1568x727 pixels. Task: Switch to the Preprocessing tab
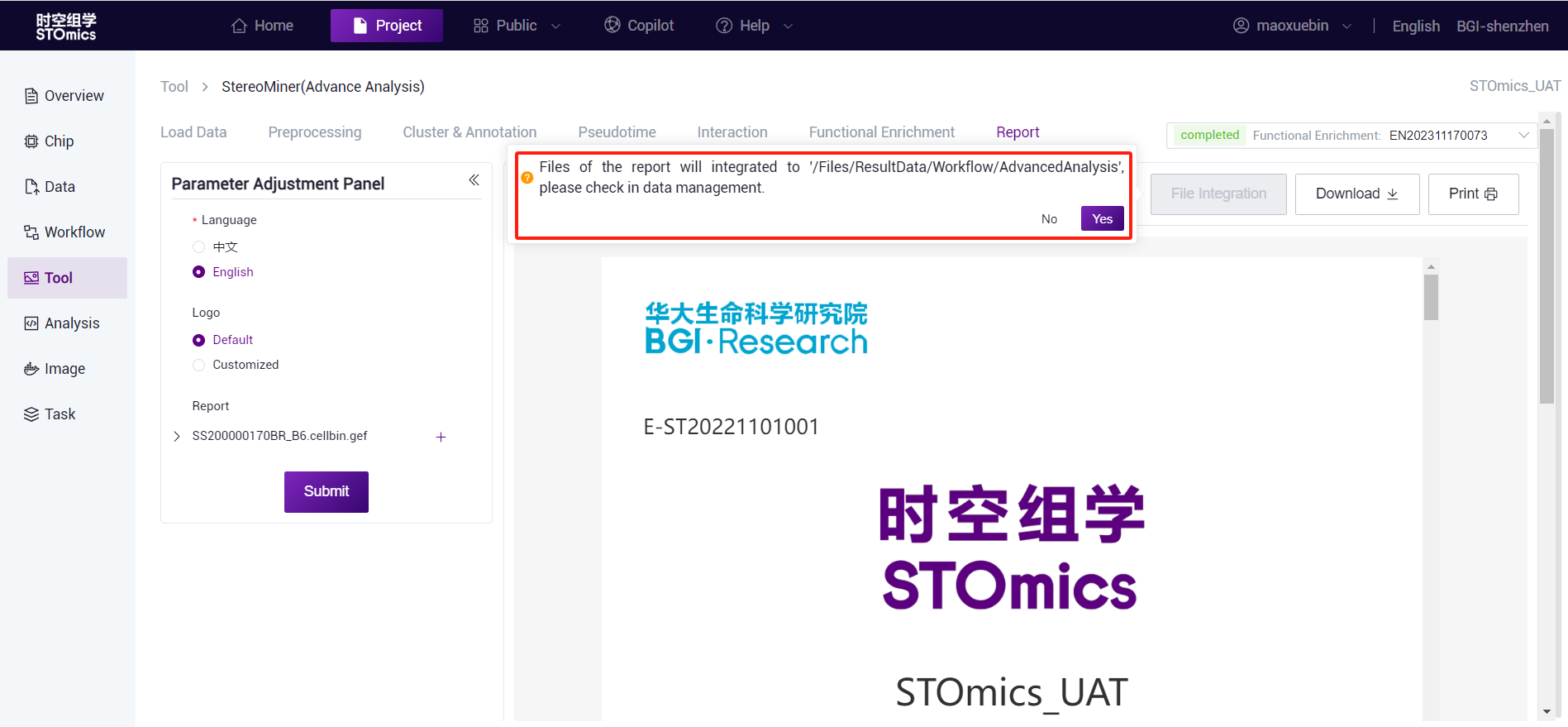(x=315, y=132)
